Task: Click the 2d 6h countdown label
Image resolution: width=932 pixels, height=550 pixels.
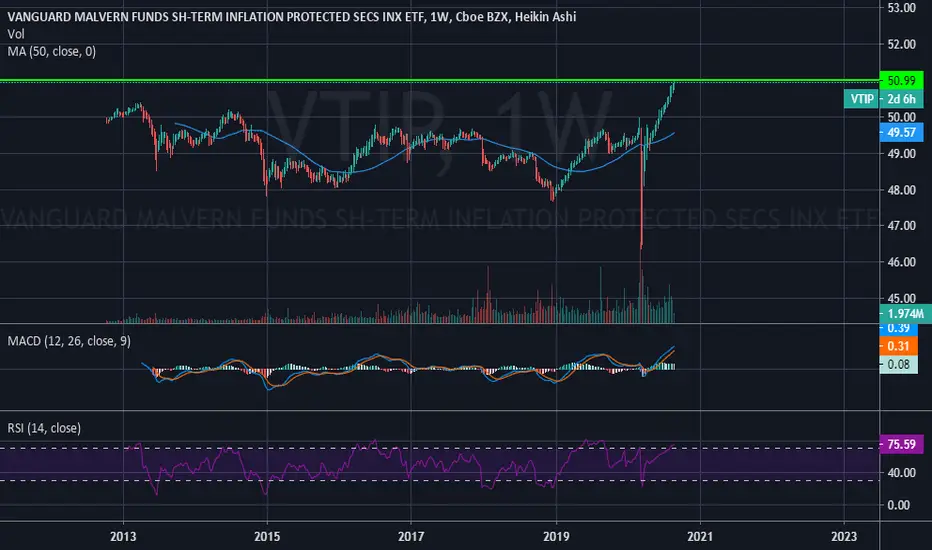Action: [902, 99]
